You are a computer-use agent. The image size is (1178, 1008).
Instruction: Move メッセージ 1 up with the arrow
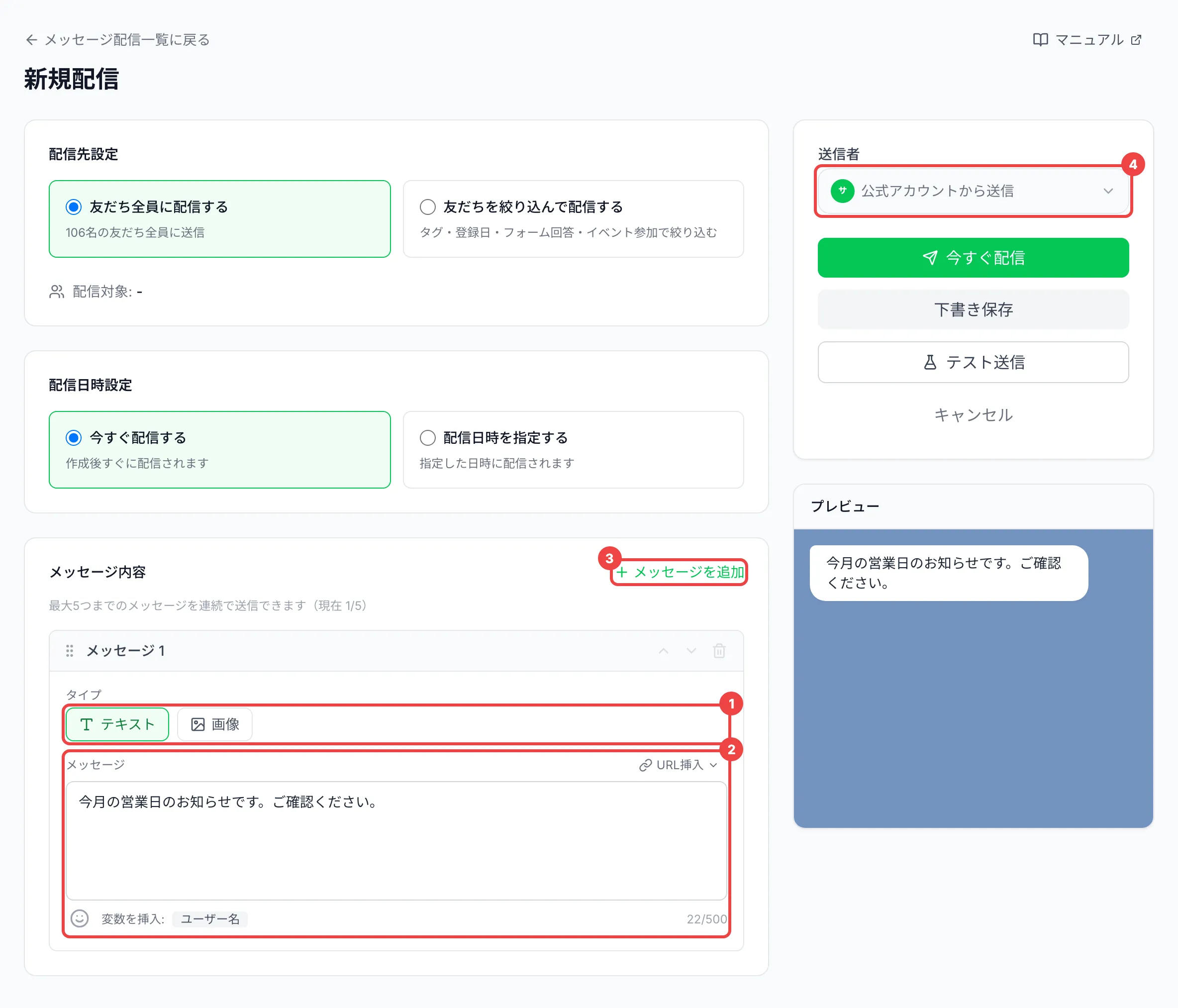click(x=663, y=650)
